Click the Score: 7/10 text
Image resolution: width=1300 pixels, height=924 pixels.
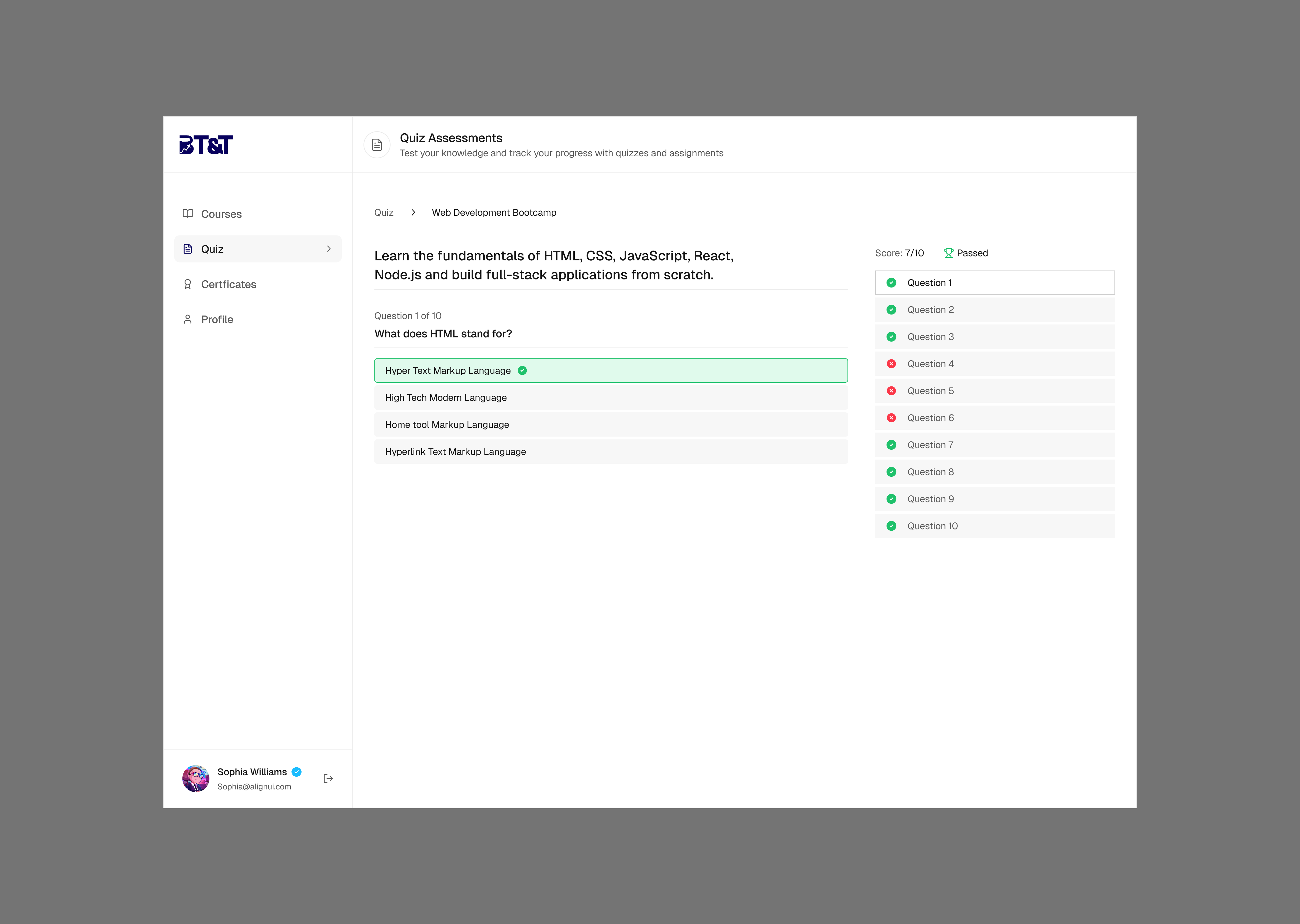coord(899,253)
